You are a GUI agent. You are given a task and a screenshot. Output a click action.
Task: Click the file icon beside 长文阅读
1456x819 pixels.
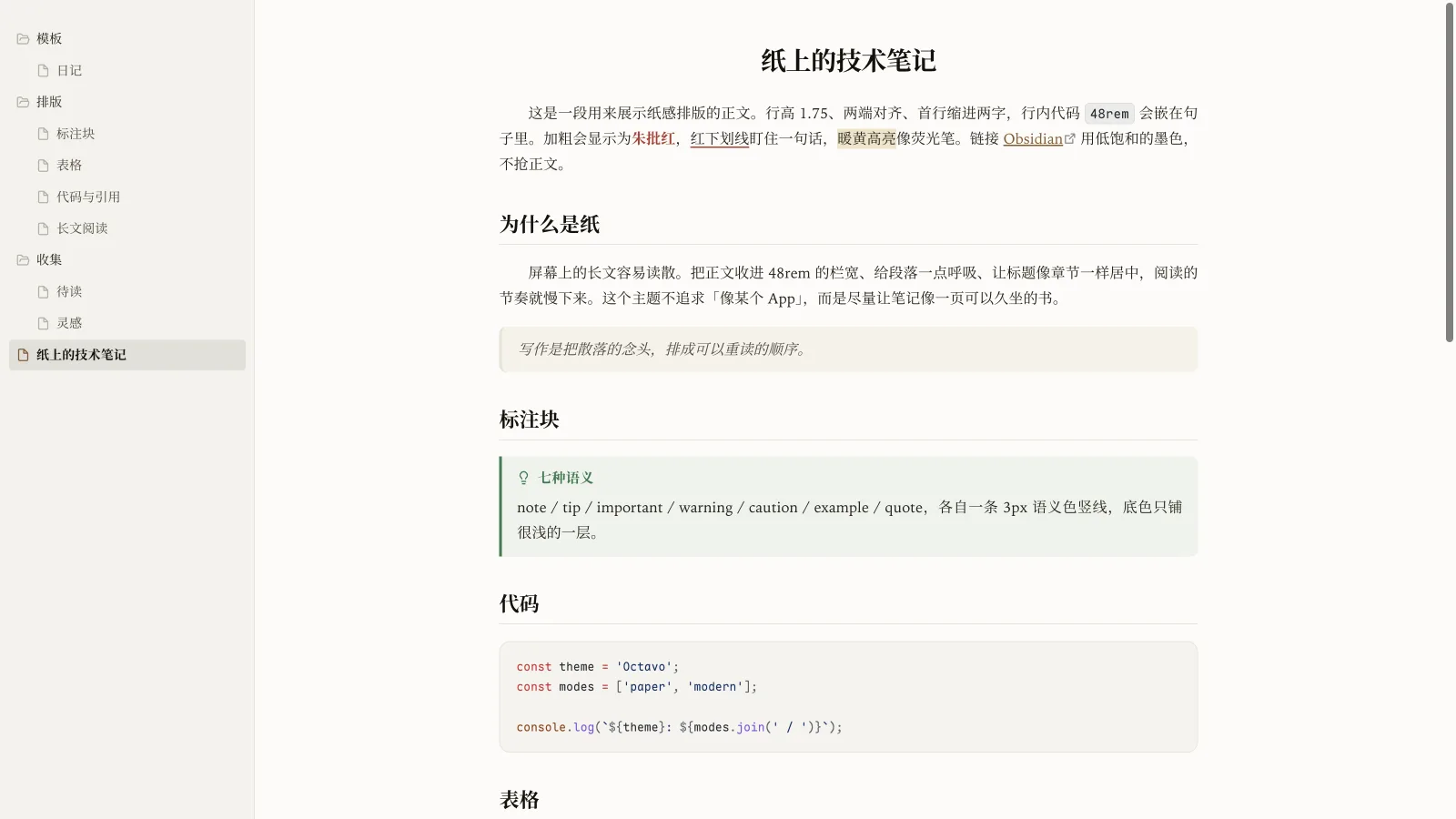click(x=43, y=228)
